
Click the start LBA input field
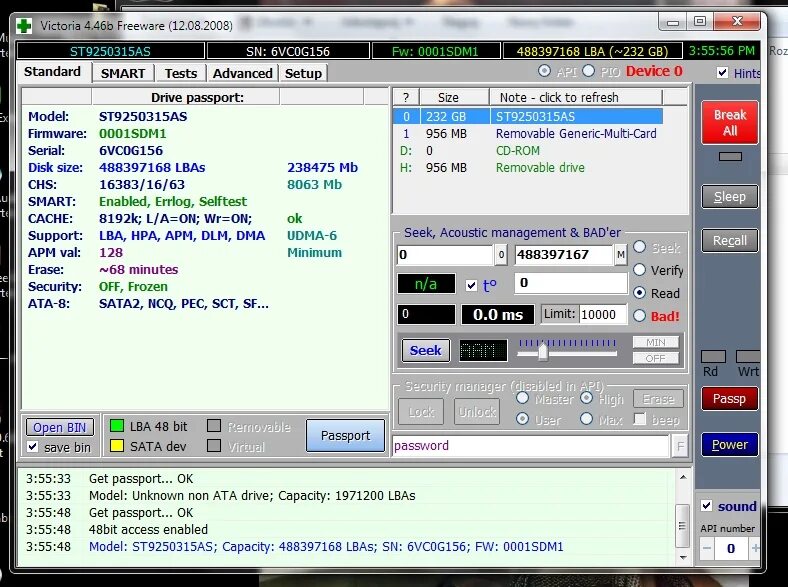pos(445,255)
